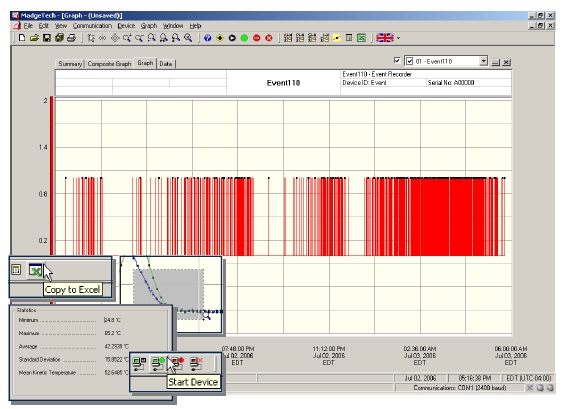This screenshot has width=569, height=409.
Task: Click the Standard Deviation statistics row
Action: click(74, 360)
